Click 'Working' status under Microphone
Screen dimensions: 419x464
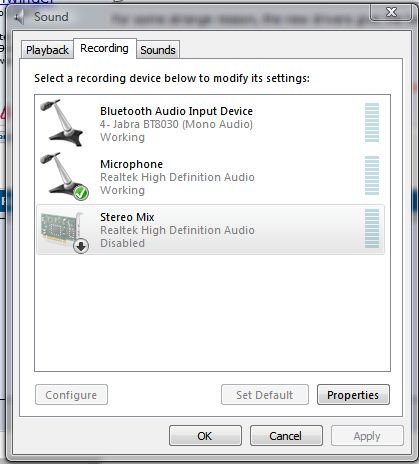(x=122, y=190)
